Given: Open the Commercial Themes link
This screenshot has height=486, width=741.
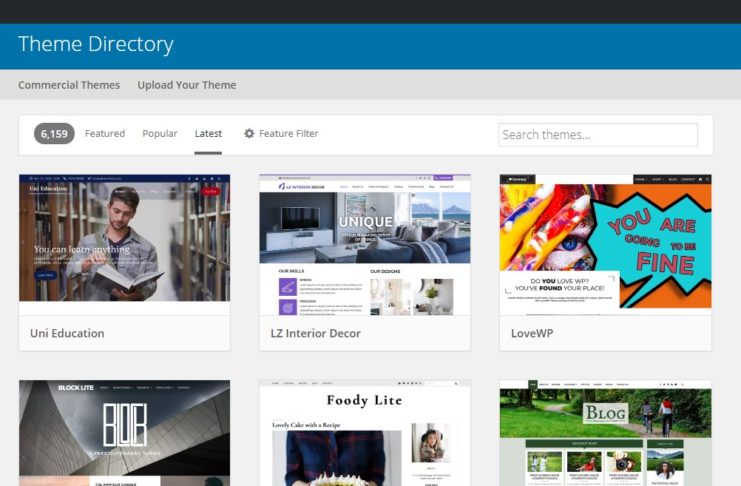Looking at the screenshot, I should [x=69, y=85].
